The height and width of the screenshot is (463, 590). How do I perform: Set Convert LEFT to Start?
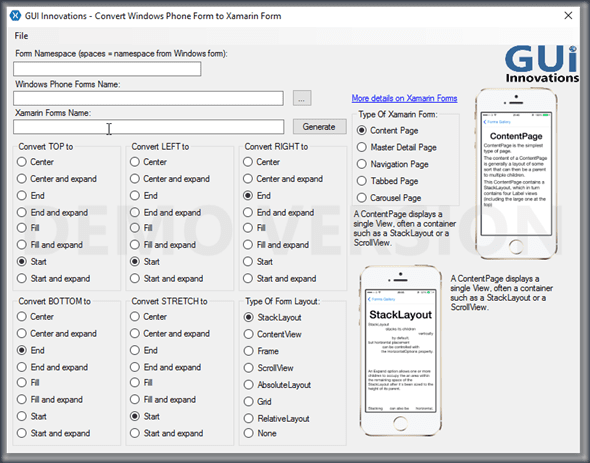tap(145, 262)
